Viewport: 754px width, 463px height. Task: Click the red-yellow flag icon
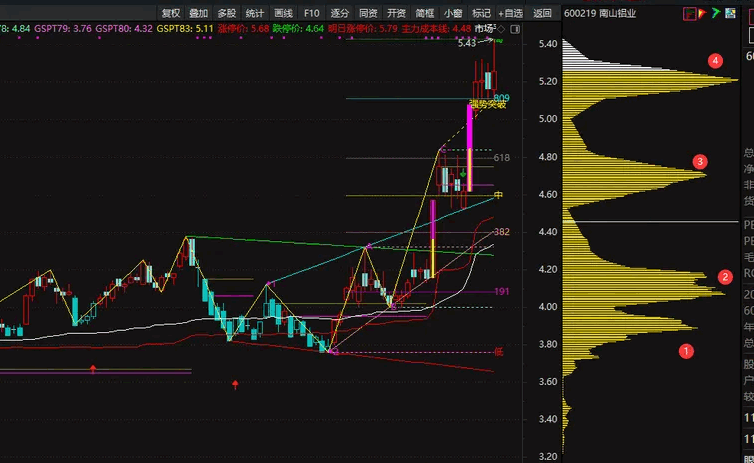tap(702, 13)
